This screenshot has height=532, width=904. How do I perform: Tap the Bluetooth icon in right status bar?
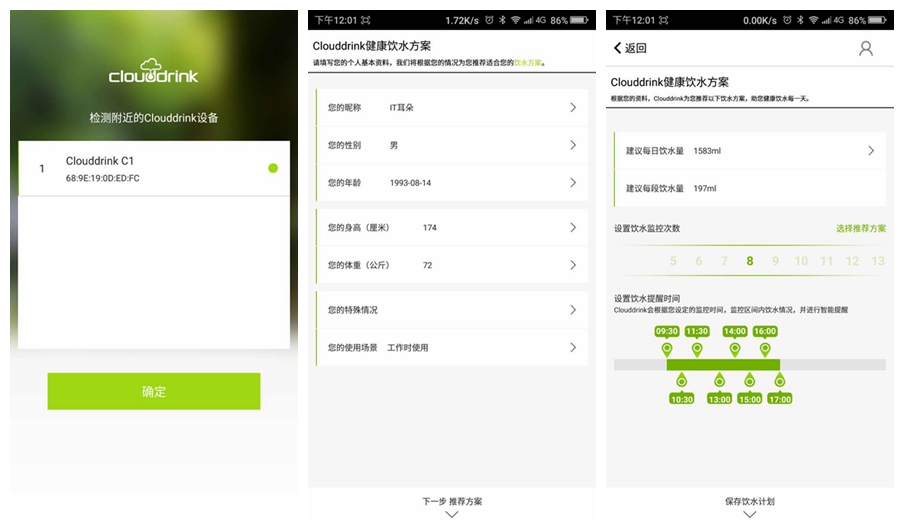(800, 20)
